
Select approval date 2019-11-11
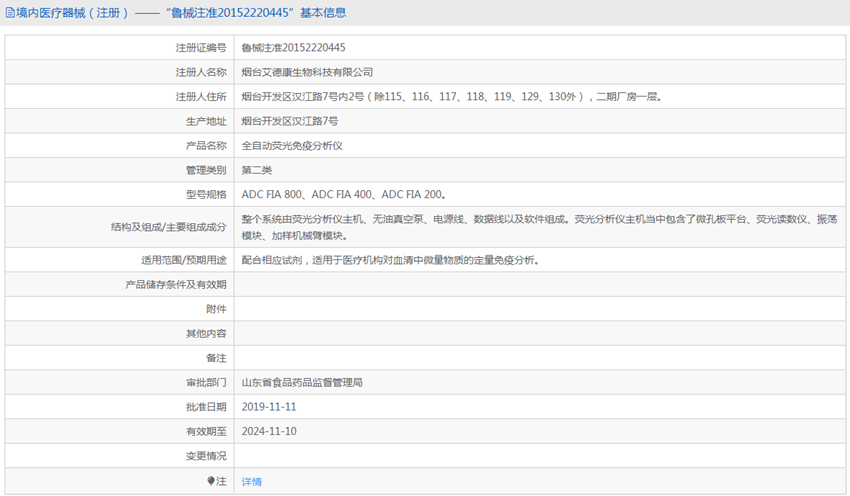click(269, 407)
